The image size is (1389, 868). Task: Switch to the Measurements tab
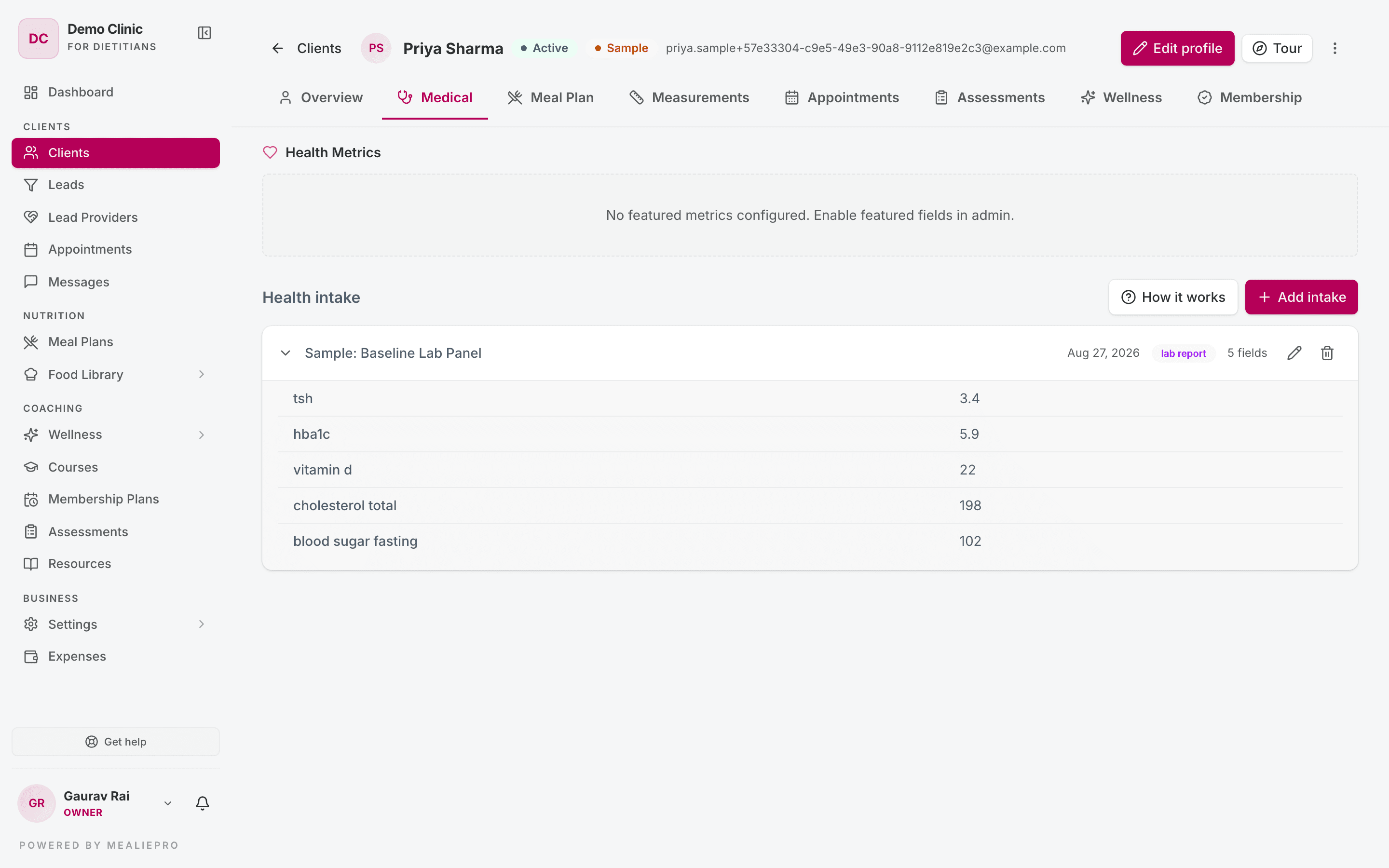(689, 97)
